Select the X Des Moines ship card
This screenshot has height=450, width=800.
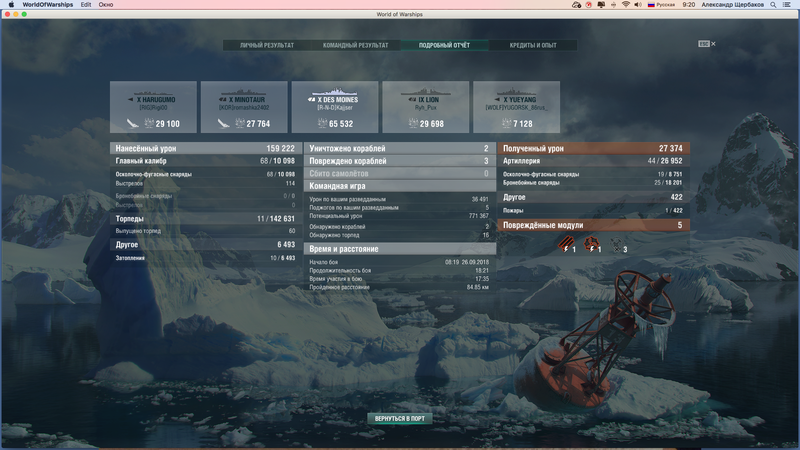click(335, 107)
